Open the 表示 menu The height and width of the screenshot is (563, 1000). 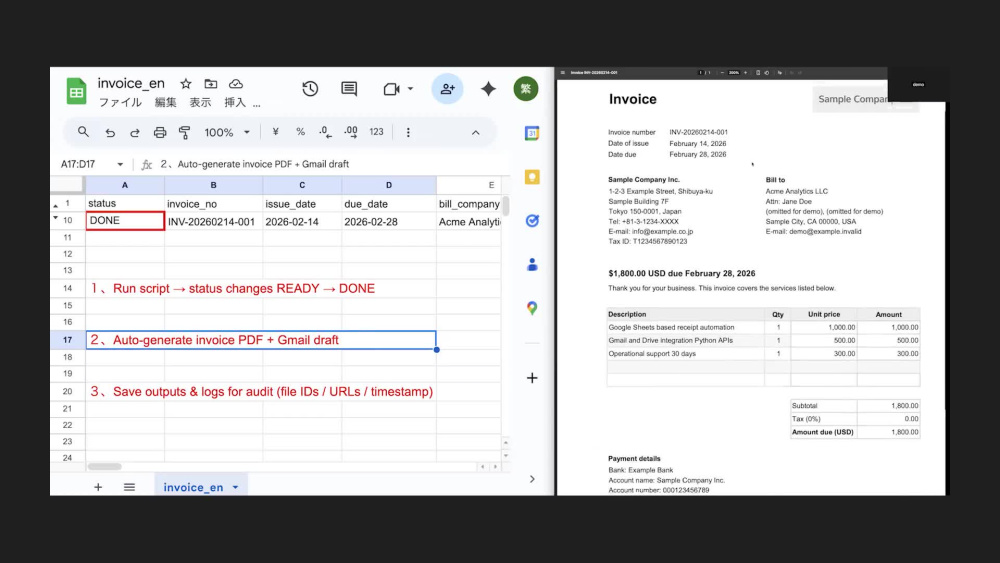point(200,103)
